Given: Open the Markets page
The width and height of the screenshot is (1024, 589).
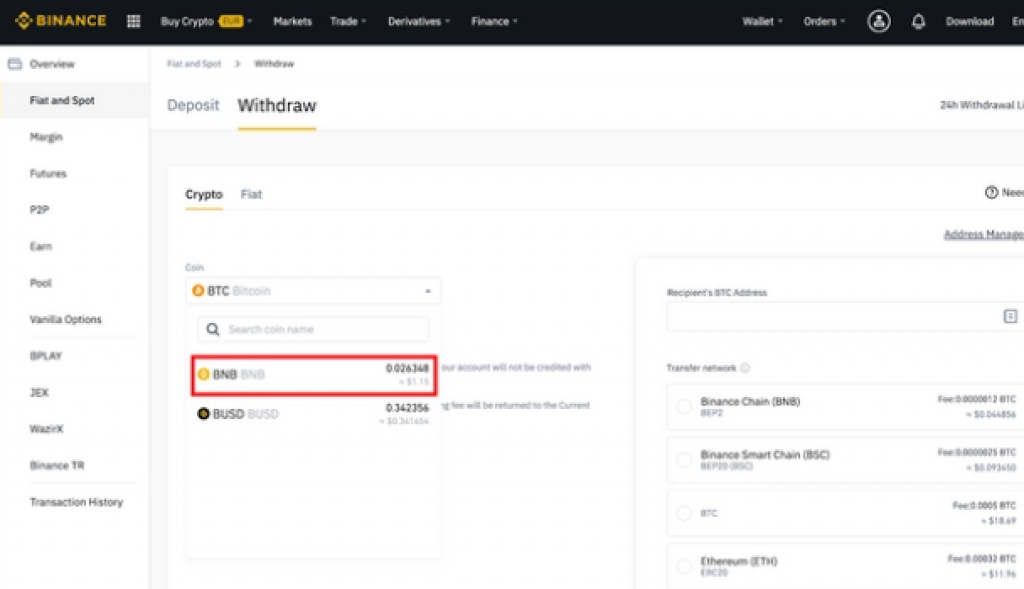Looking at the screenshot, I should pos(292,22).
